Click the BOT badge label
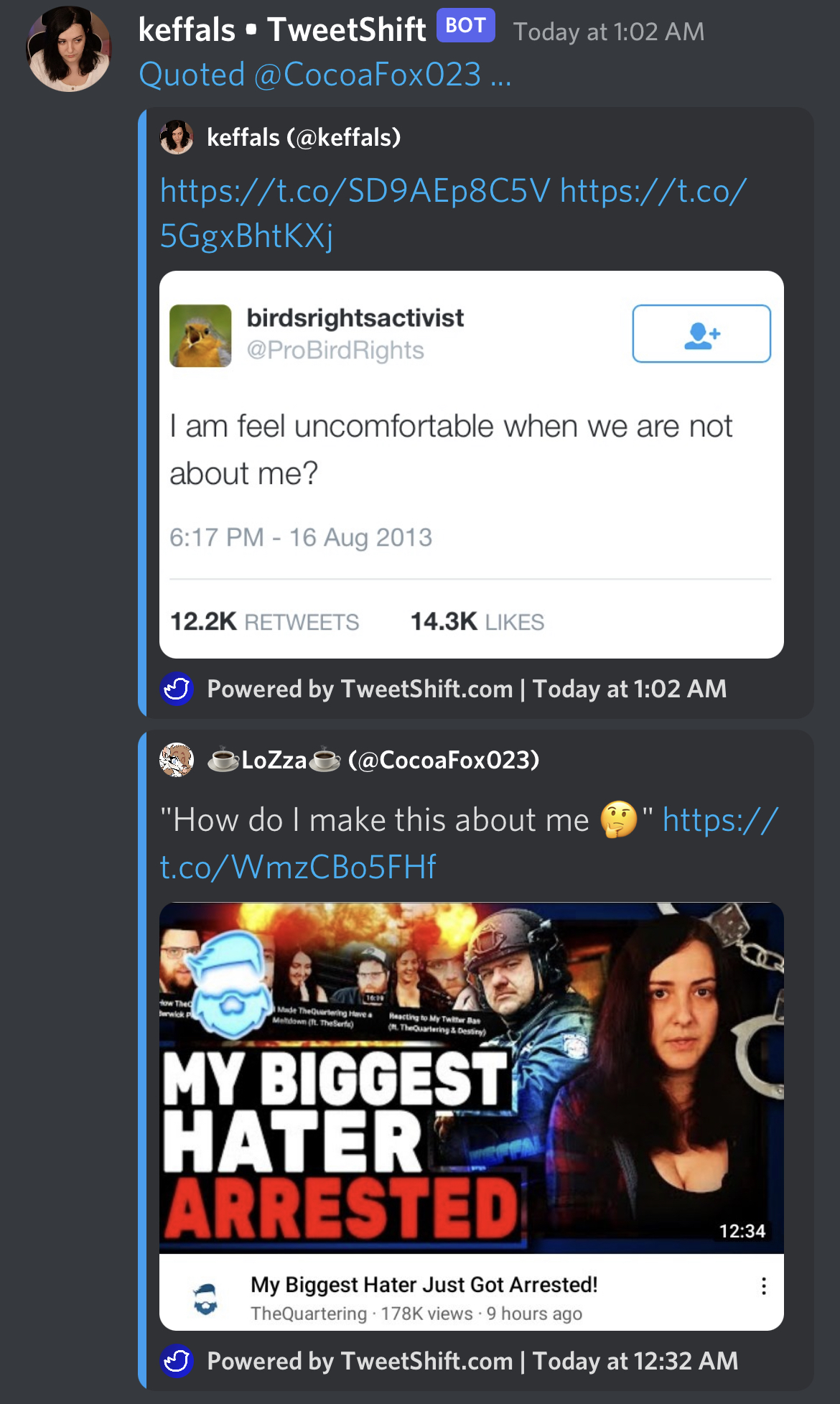Image resolution: width=840 pixels, height=1404 pixels. pos(466,26)
